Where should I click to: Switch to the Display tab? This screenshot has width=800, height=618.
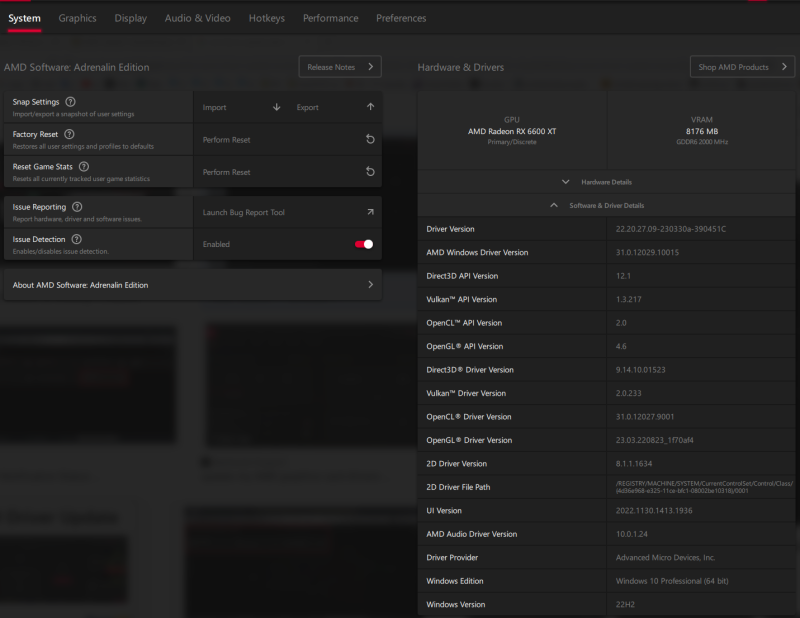130,18
